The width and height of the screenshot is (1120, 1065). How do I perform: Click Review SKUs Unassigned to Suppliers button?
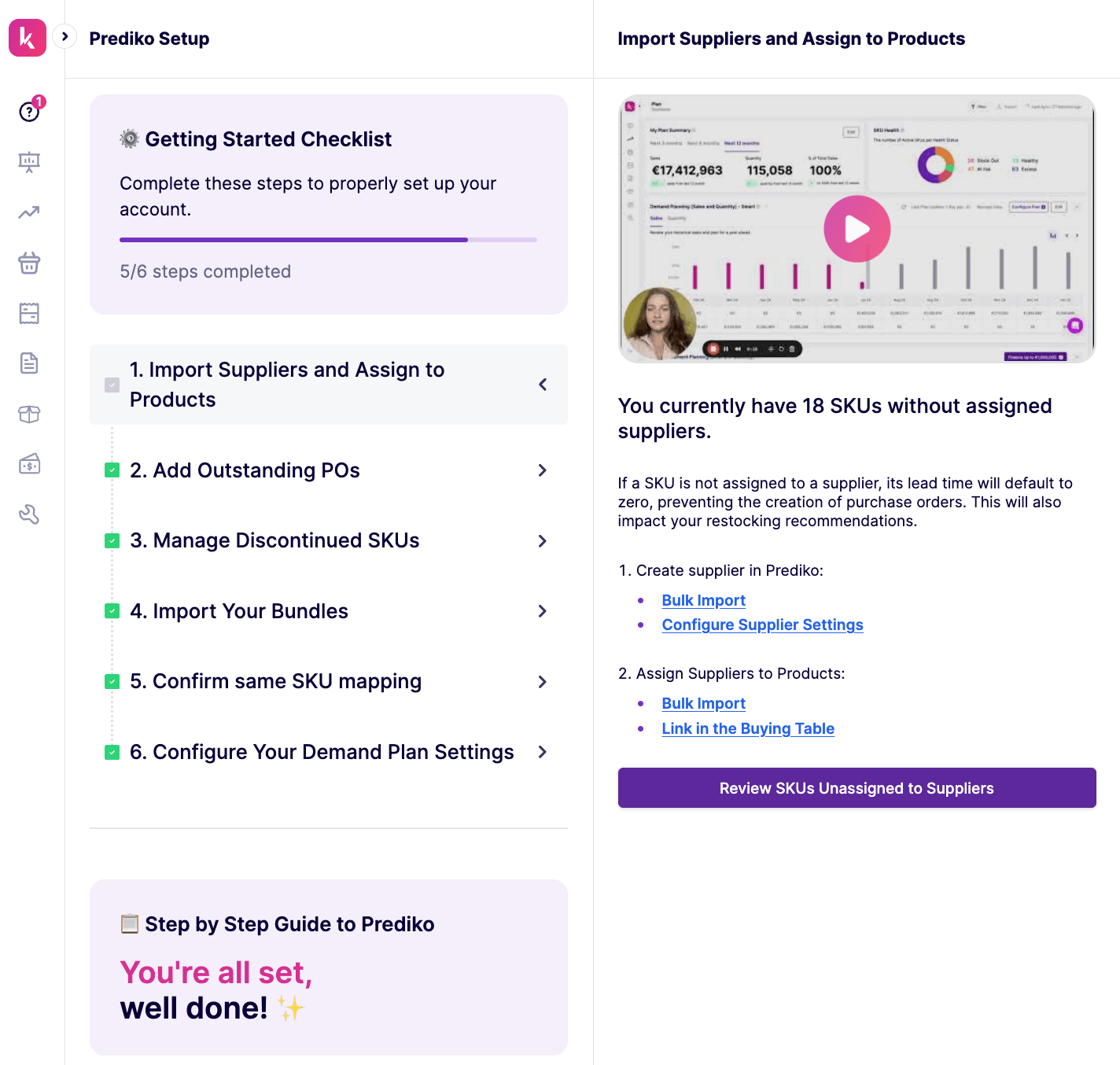857,788
